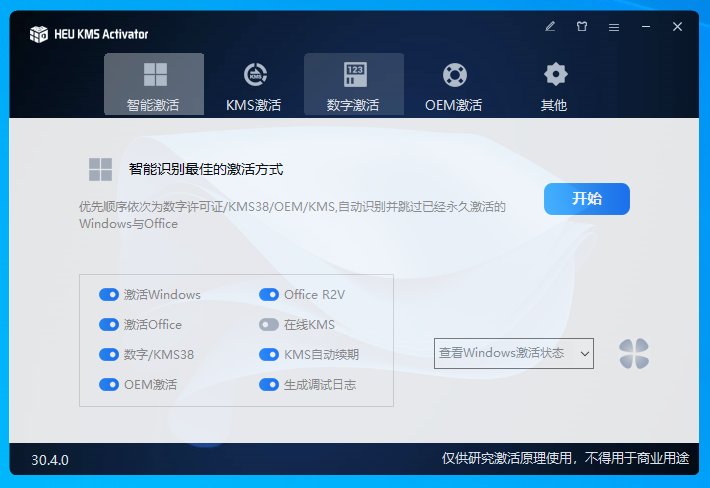Click the four-leaf clover icon
This screenshot has width=710, height=488.
(633, 353)
